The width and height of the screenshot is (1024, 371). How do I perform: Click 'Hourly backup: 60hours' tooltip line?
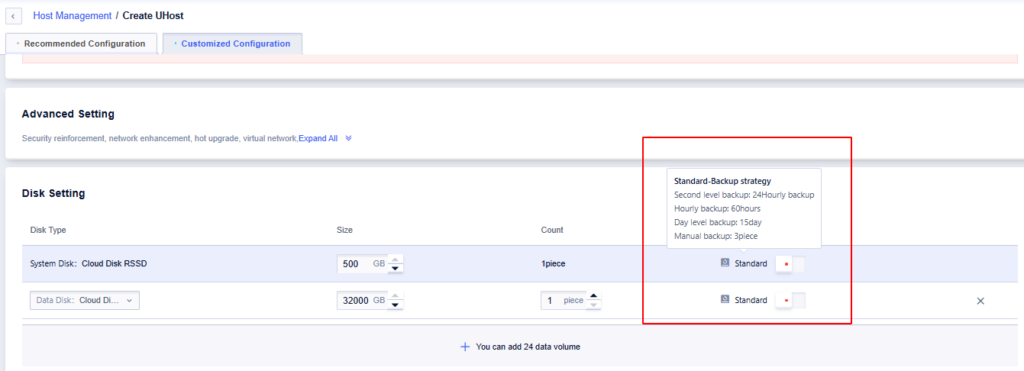tap(717, 208)
